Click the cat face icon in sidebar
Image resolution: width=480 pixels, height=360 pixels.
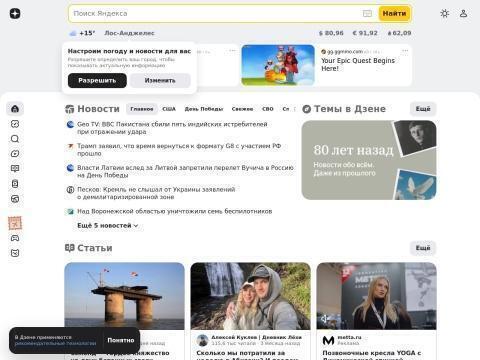(15, 253)
